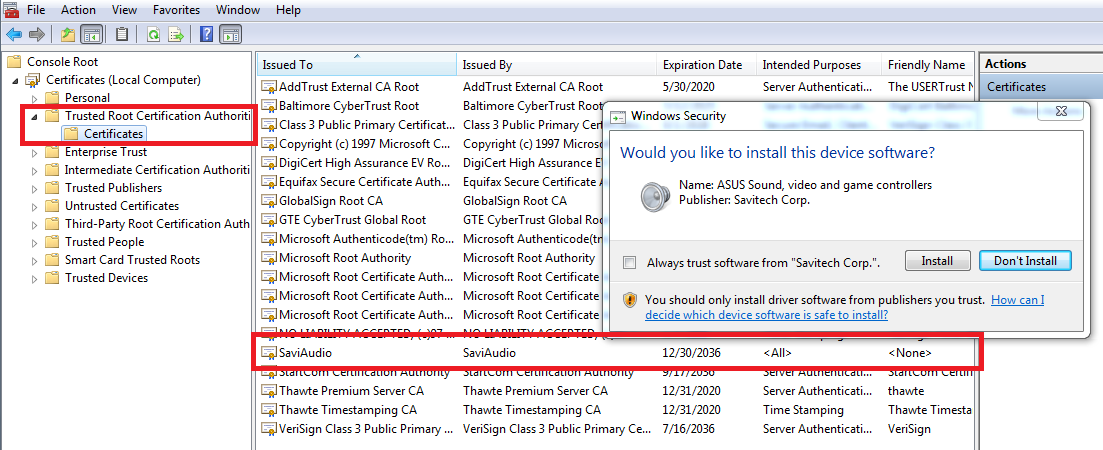Click certificate icon of GlobalSign Root CA
1103x450 pixels.
point(269,201)
